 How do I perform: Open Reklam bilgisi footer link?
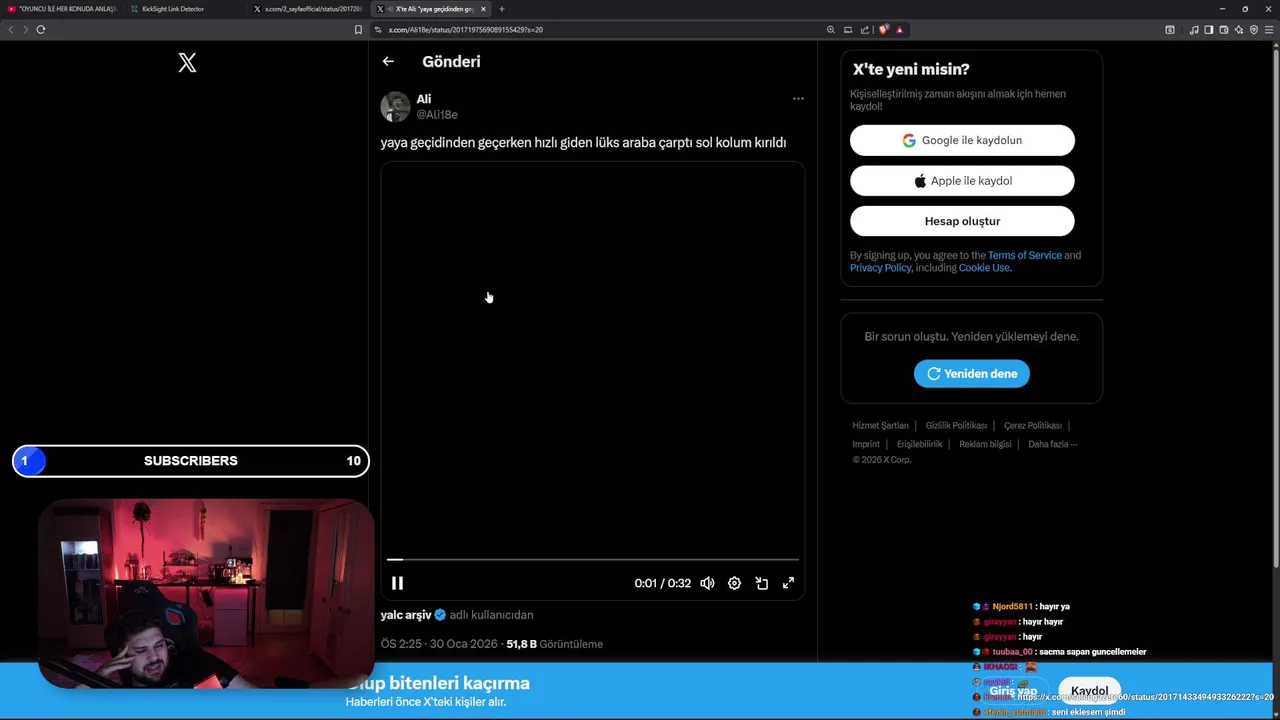coord(985,444)
